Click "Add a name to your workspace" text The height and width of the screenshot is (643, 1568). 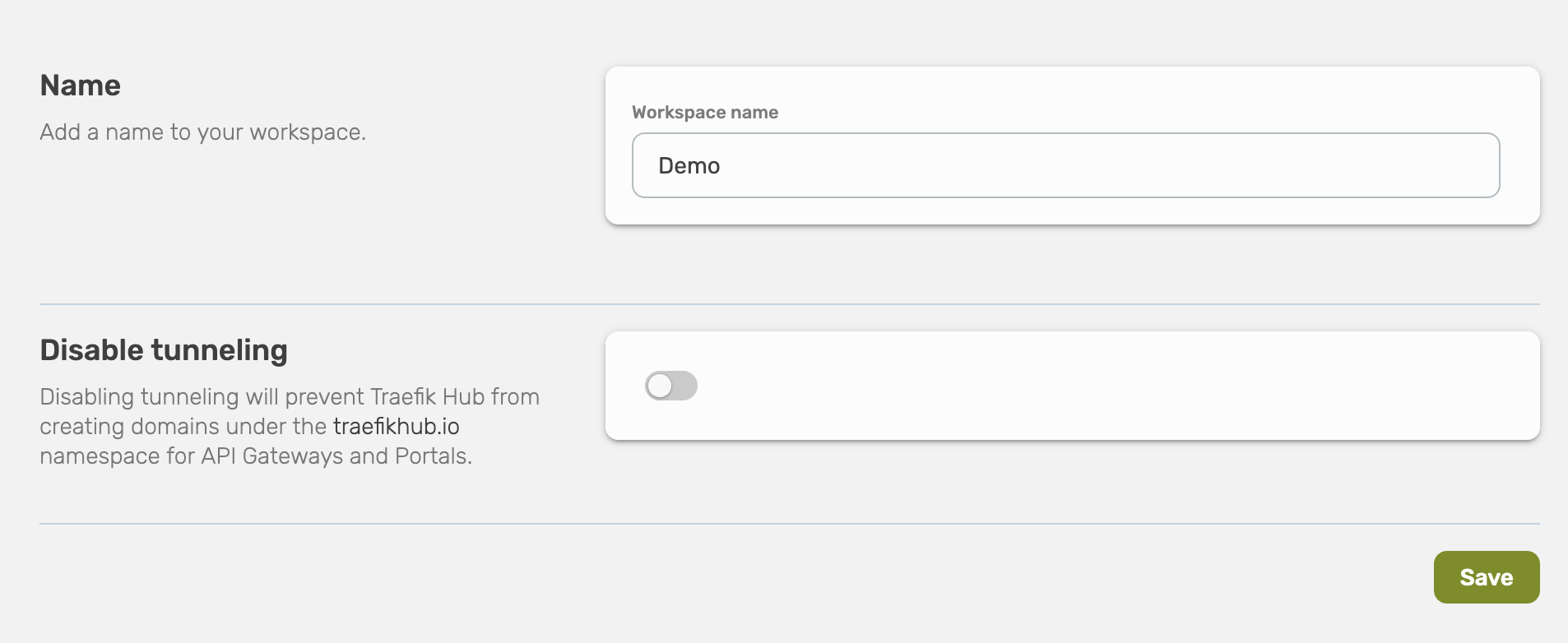coord(202,132)
